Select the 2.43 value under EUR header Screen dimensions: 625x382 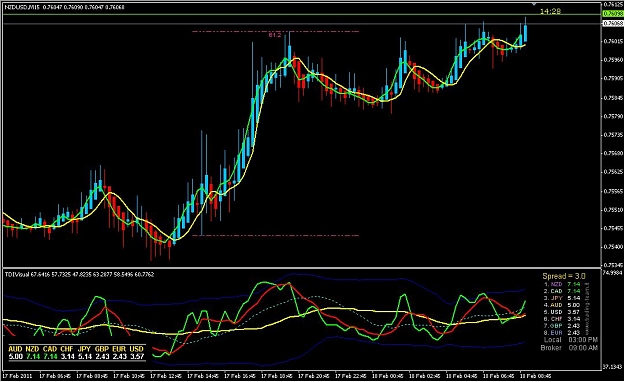[x=119, y=356]
